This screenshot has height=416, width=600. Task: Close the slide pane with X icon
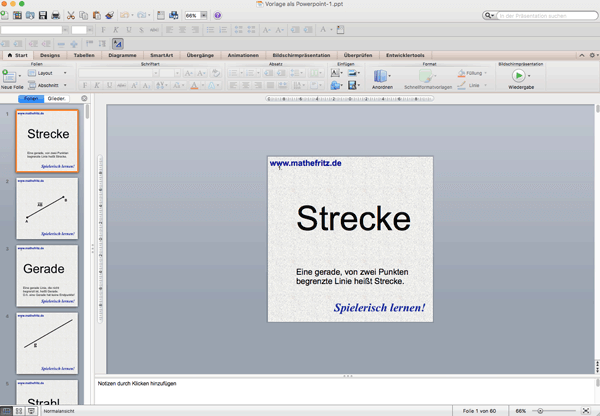[x=84, y=98]
